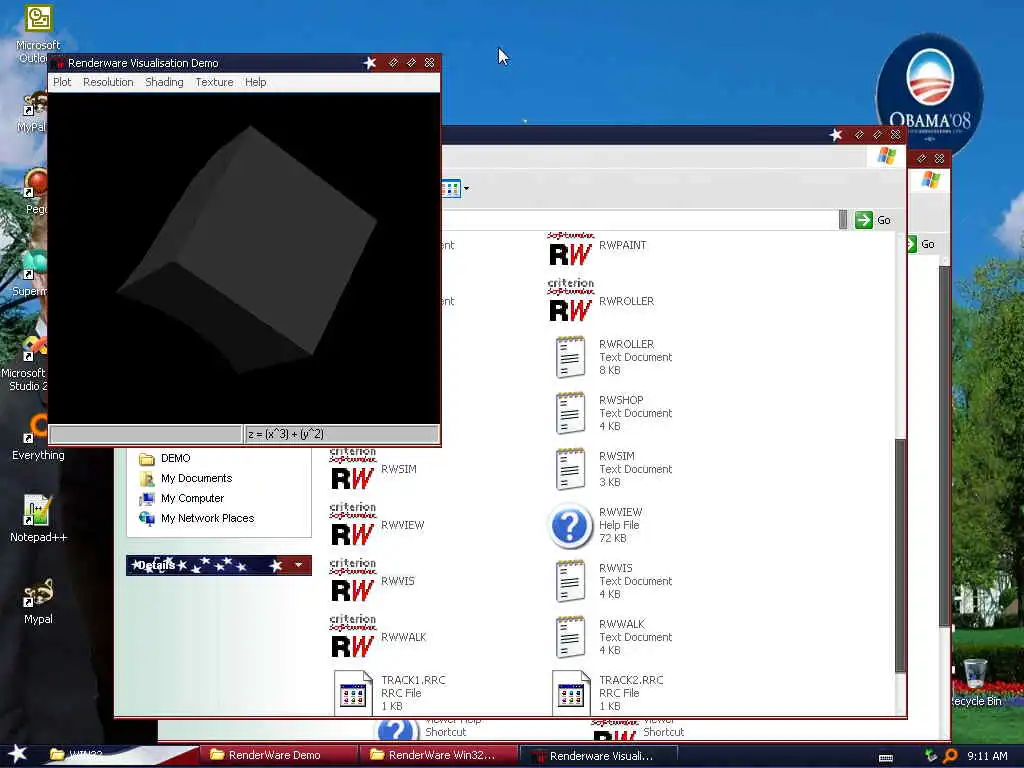The width and height of the screenshot is (1024, 768).
Task: Click the rendered 3D surface in the demo viewport
Action: 247,251
